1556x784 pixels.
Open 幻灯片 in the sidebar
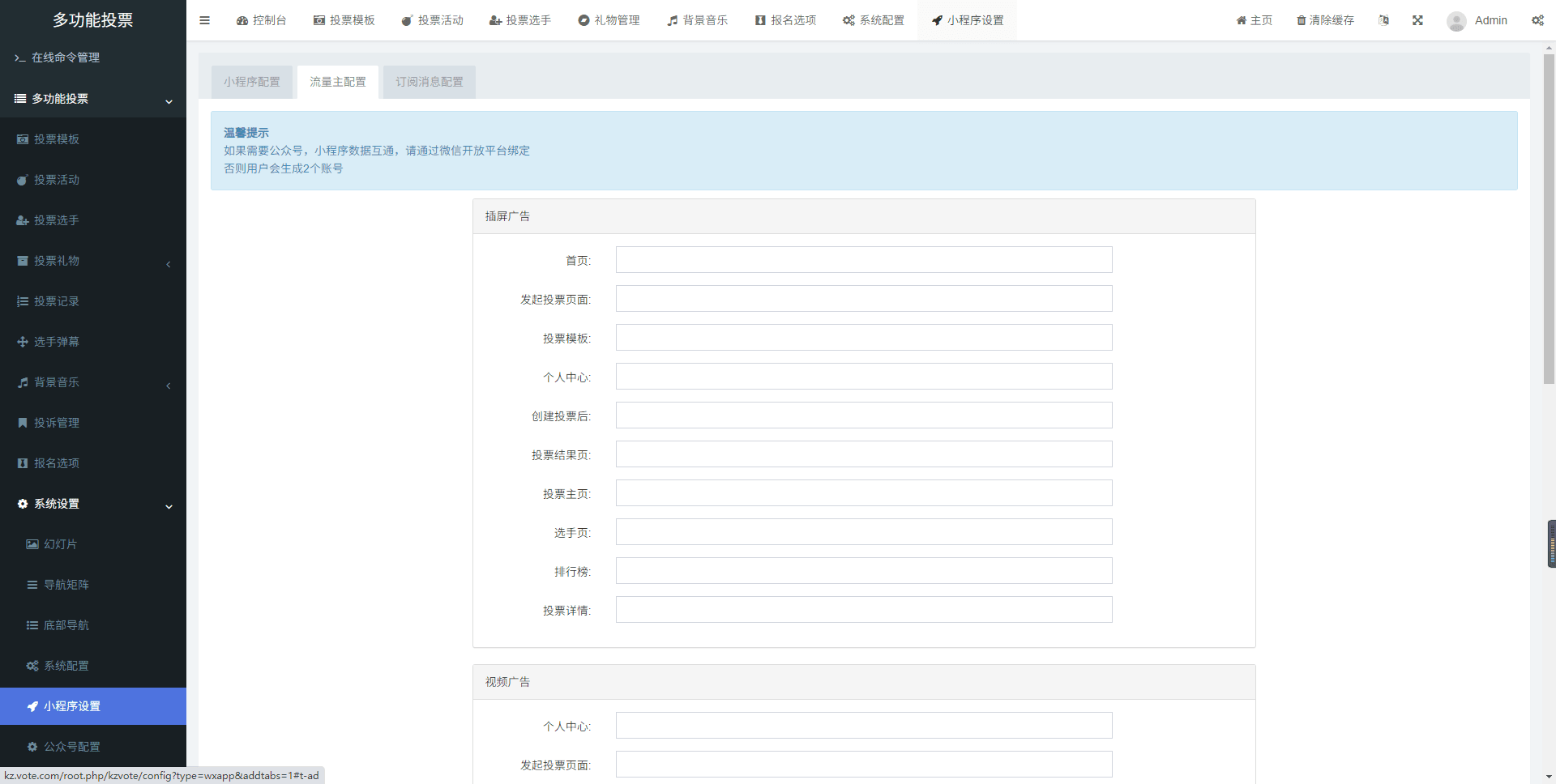click(x=60, y=544)
